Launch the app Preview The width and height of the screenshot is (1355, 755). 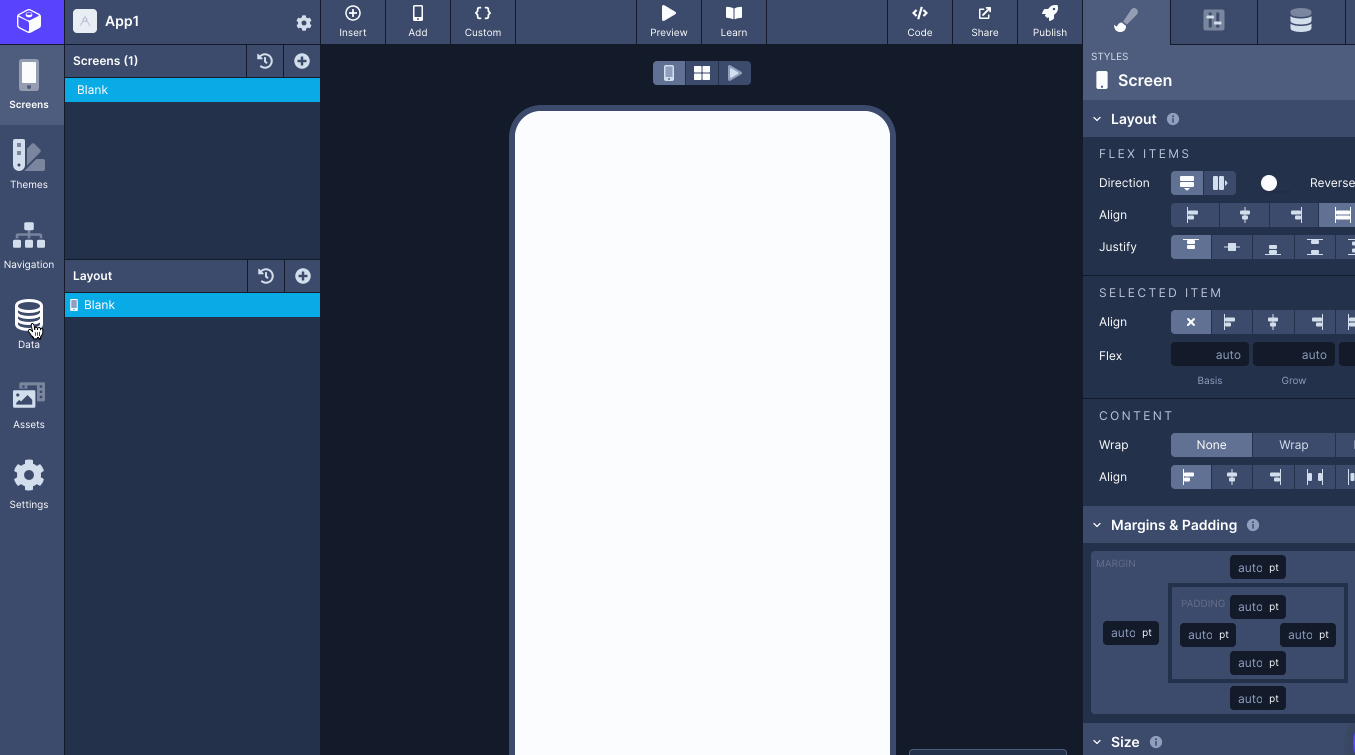point(668,20)
